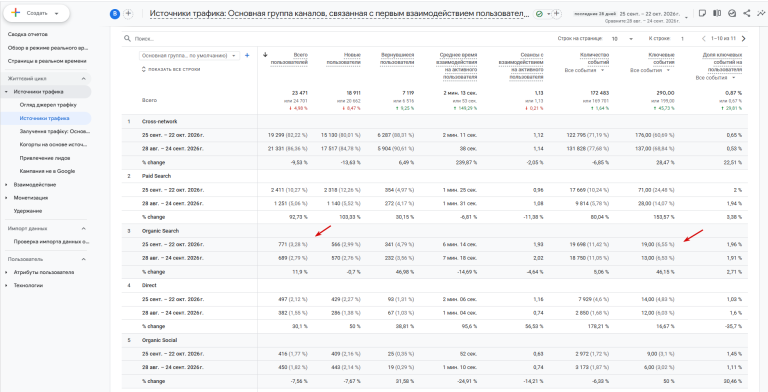Open the insights sparkline icon
Image resolution: width=768 pixels, height=392 pixels.
[761, 14]
